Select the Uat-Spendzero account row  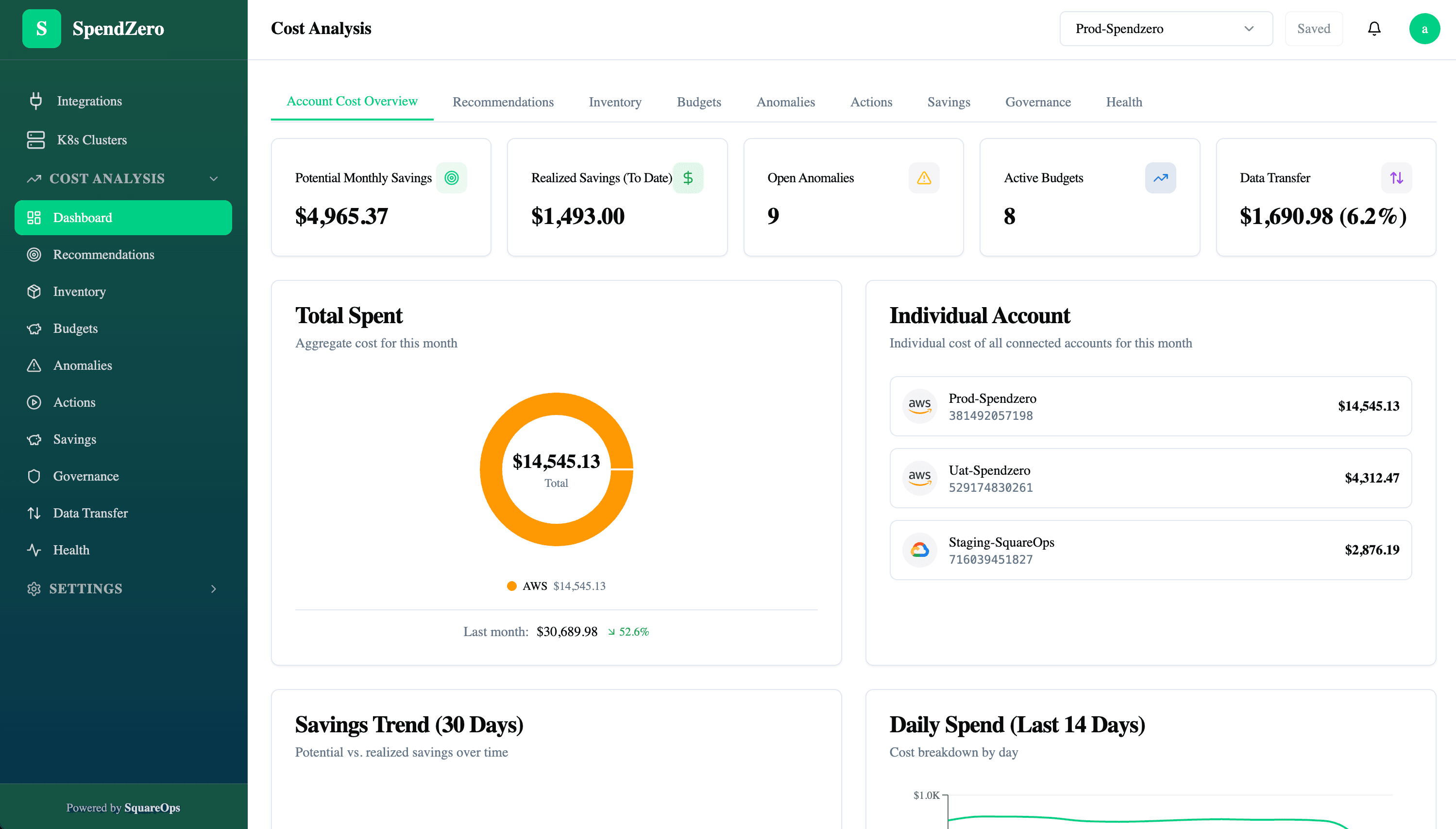click(1151, 478)
